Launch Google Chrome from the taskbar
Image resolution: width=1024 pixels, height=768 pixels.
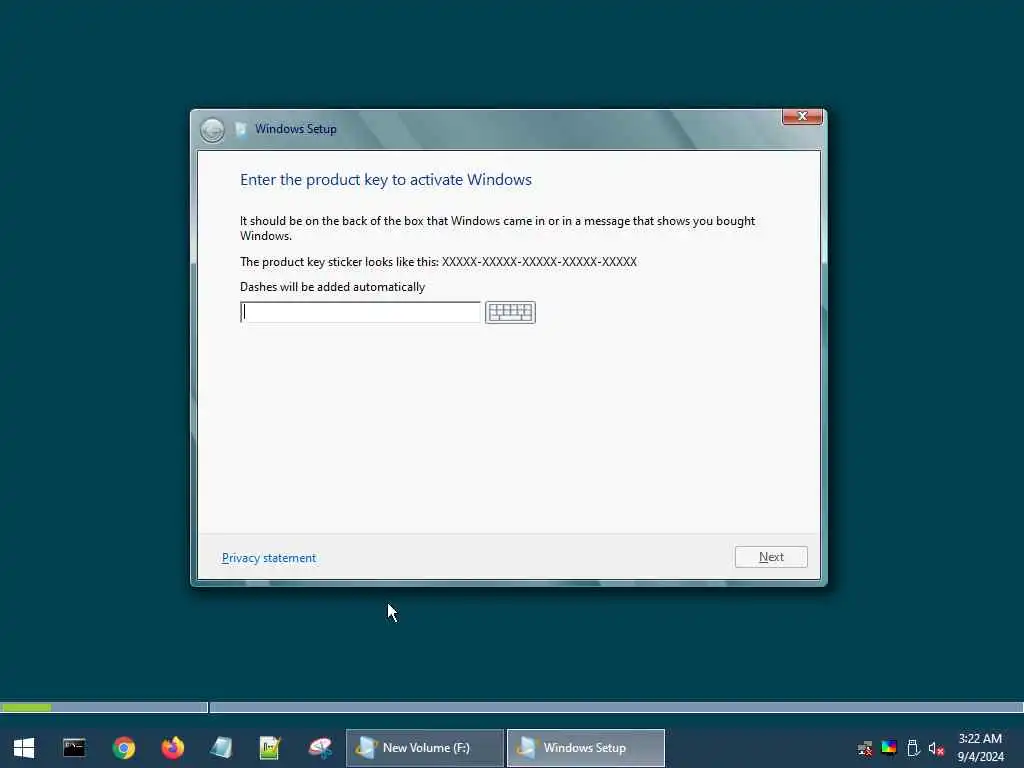(123, 748)
